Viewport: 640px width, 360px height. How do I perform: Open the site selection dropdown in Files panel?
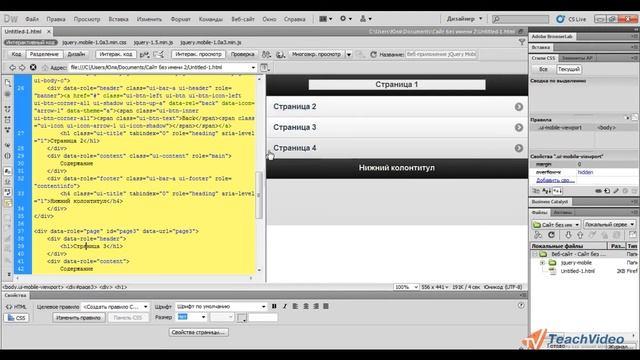click(x=556, y=224)
